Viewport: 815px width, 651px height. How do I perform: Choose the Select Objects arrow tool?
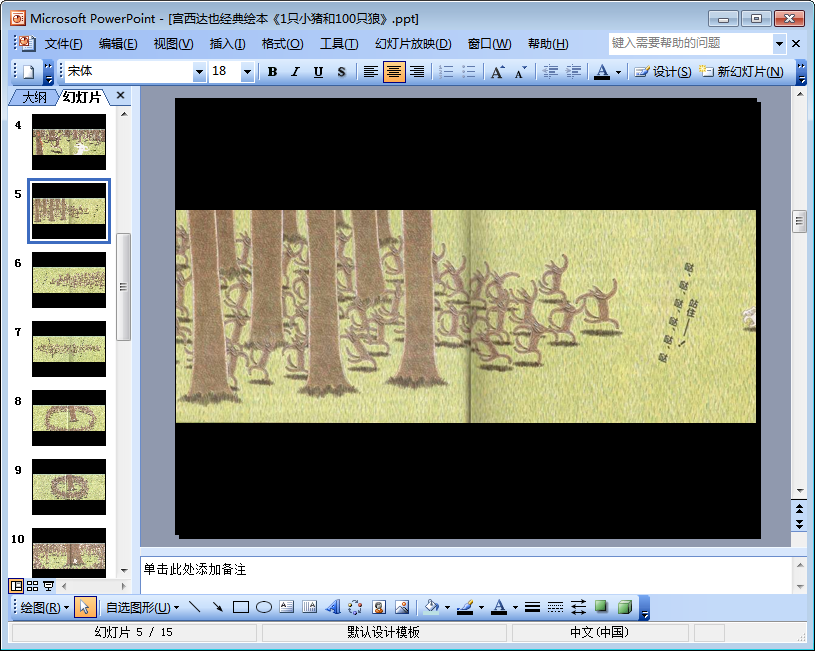tap(85, 607)
